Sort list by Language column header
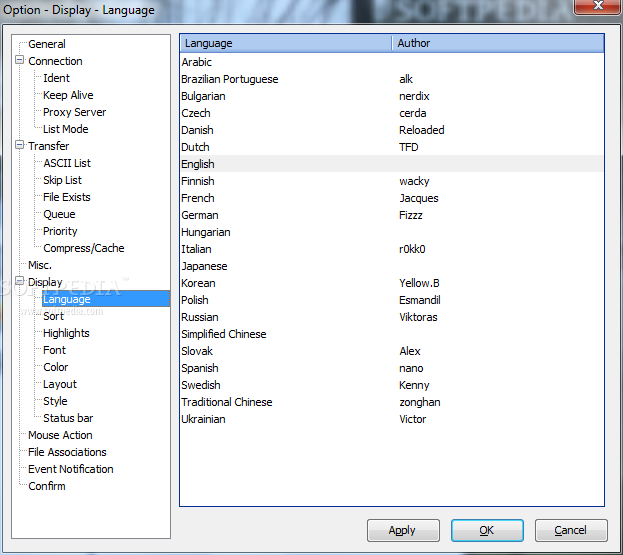 click(286, 43)
